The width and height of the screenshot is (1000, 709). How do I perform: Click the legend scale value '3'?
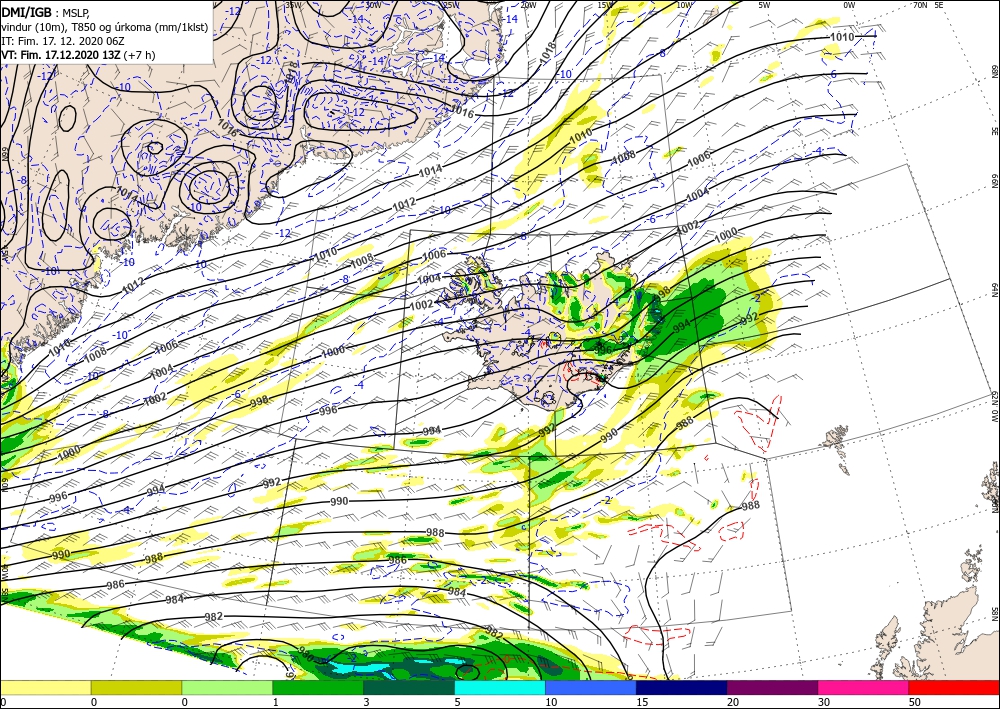point(366,702)
